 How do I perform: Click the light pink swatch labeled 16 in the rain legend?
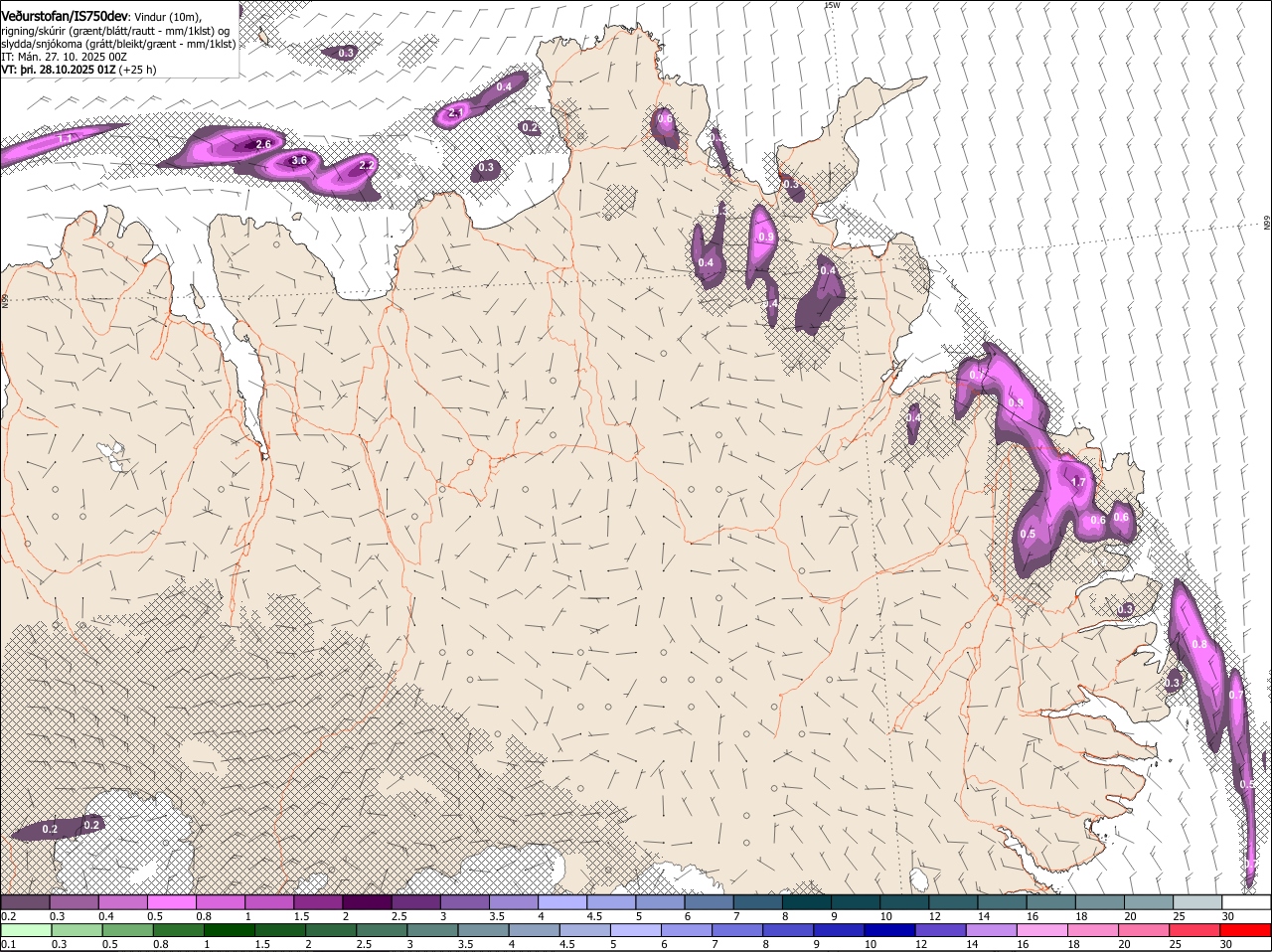(x=1041, y=930)
